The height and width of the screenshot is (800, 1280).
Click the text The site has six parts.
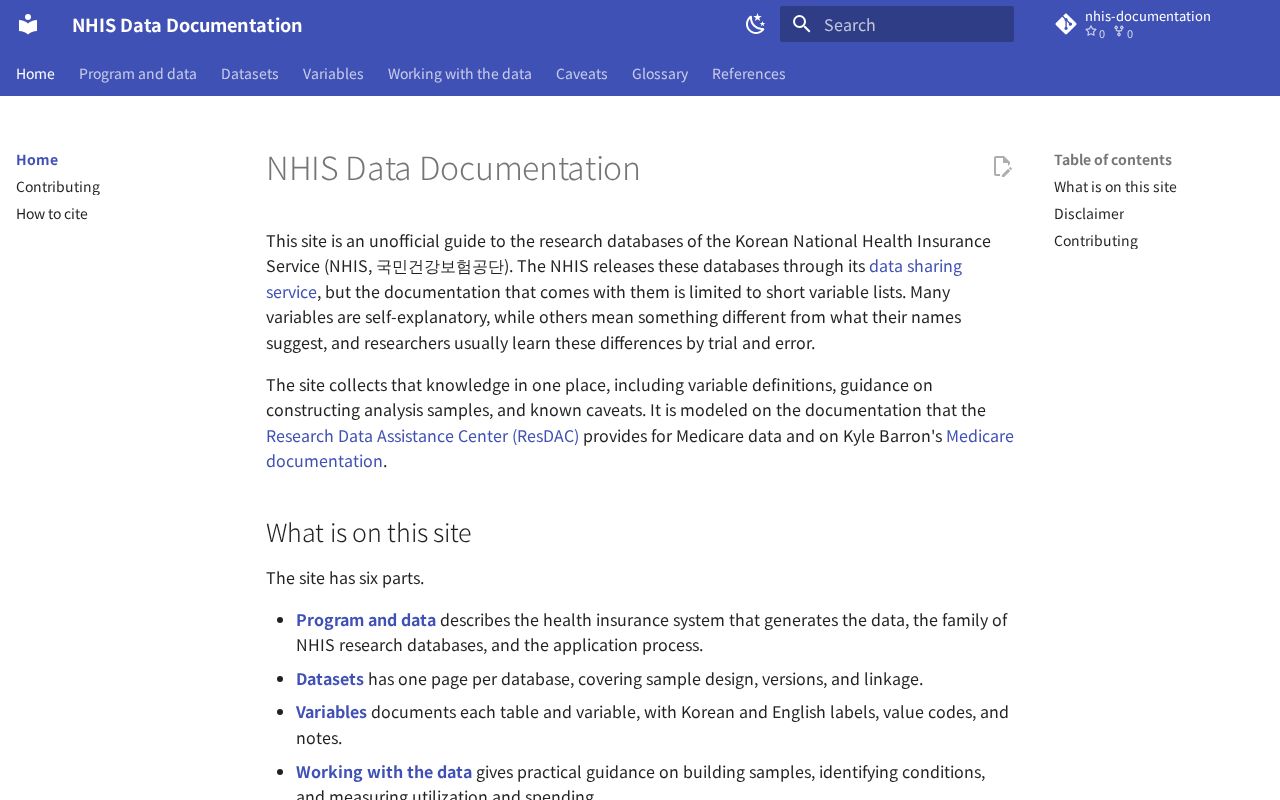click(x=345, y=578)
